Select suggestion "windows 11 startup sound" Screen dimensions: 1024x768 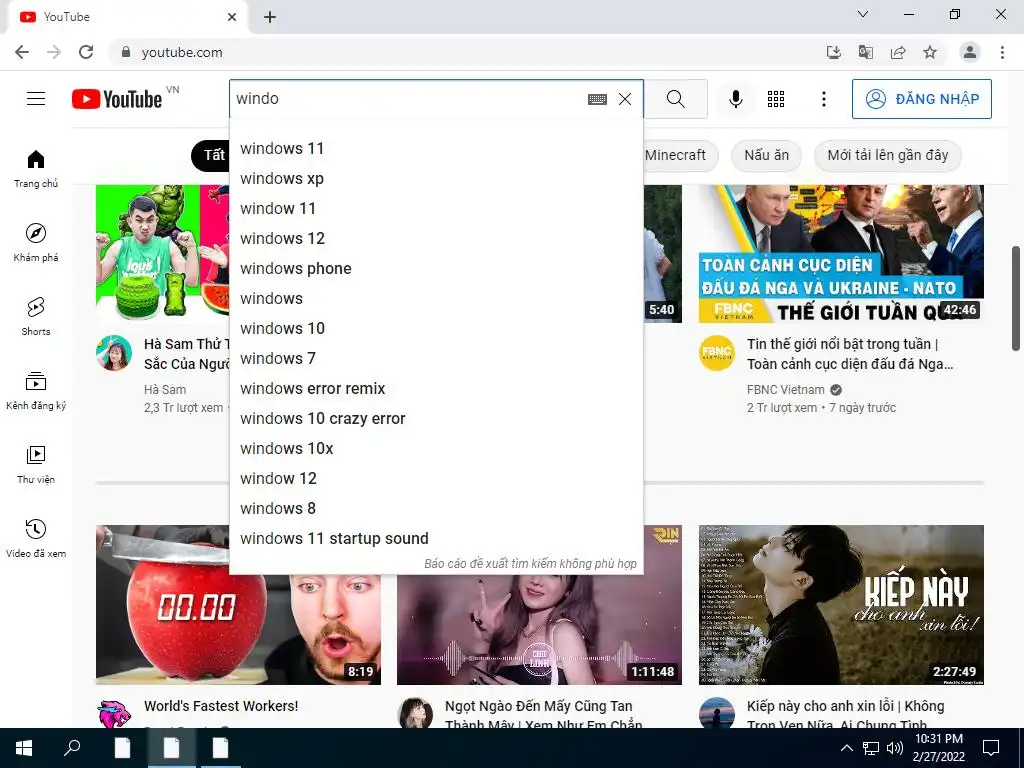pos(436,539)
